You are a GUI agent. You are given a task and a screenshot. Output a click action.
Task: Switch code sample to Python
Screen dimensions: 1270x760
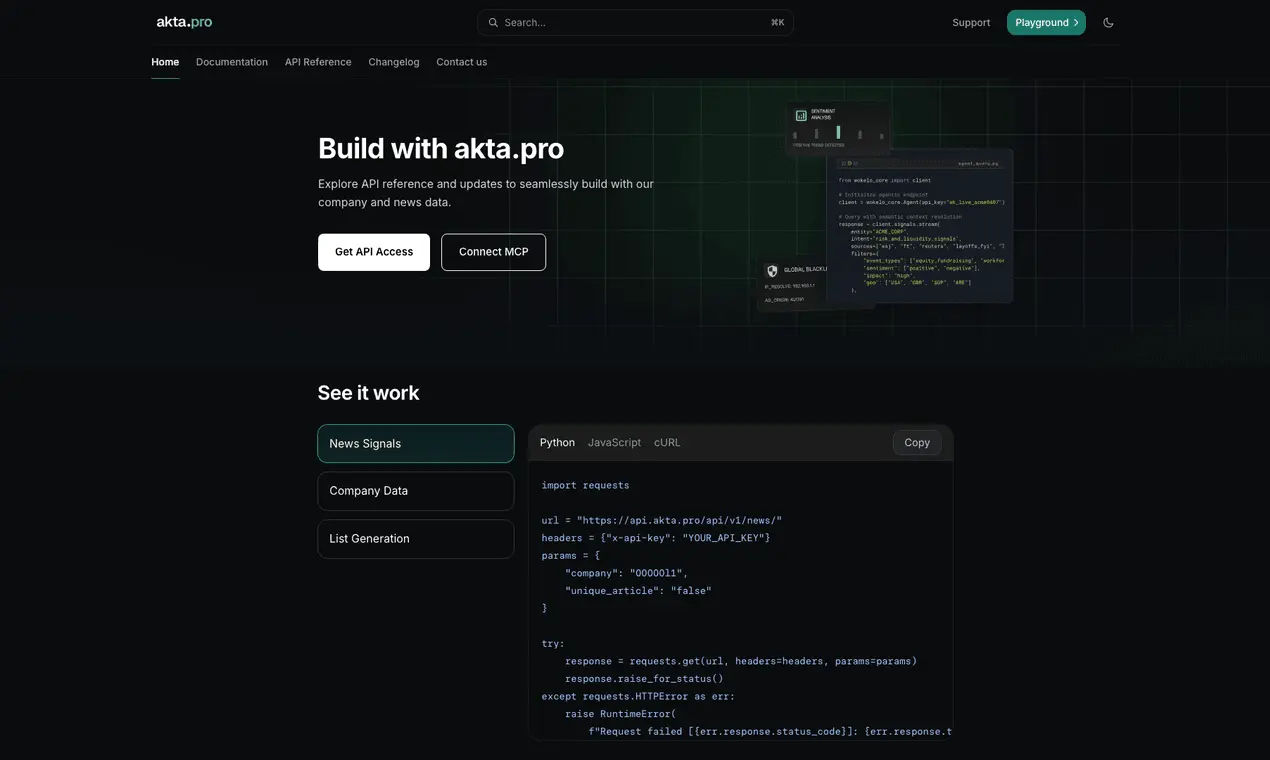557,442
